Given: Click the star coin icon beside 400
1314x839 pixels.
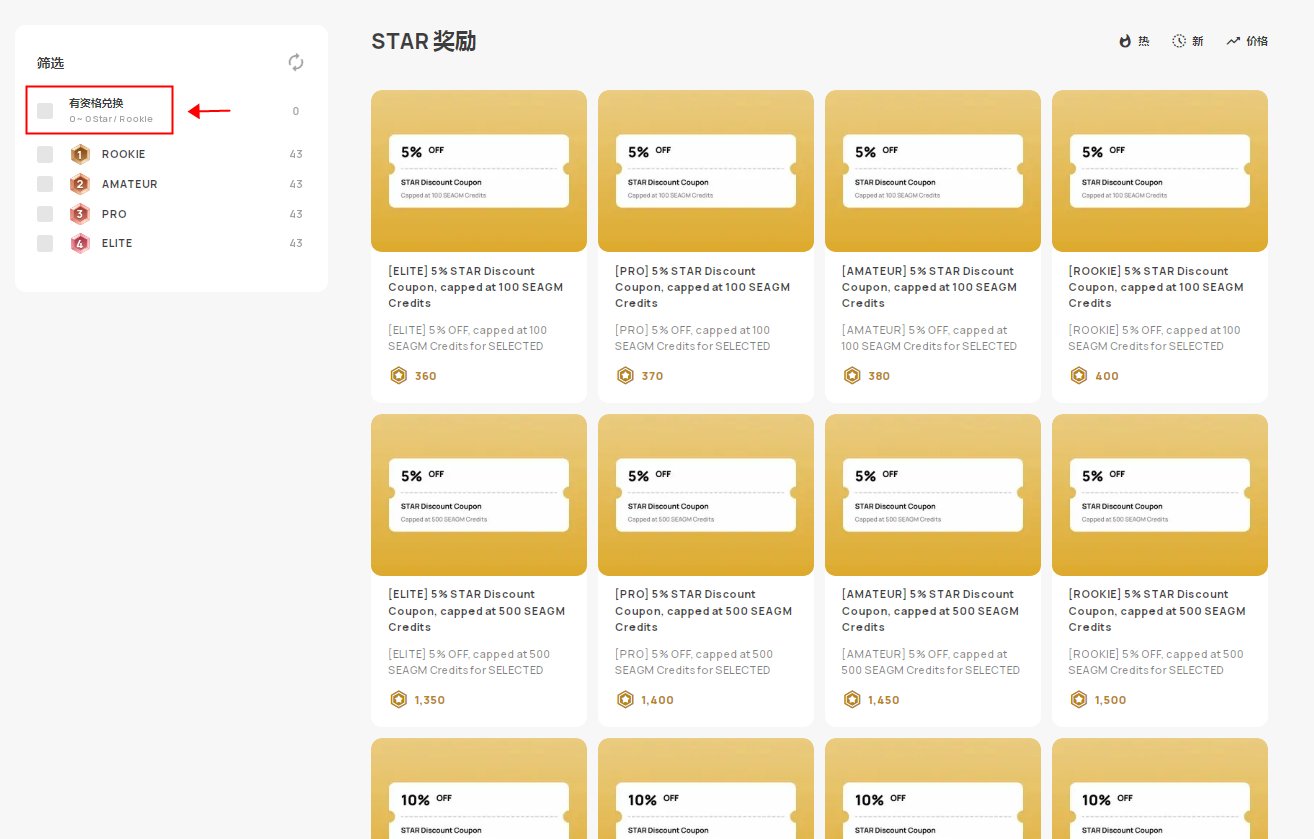Looking at the screenshot, I should [1079, 375].
